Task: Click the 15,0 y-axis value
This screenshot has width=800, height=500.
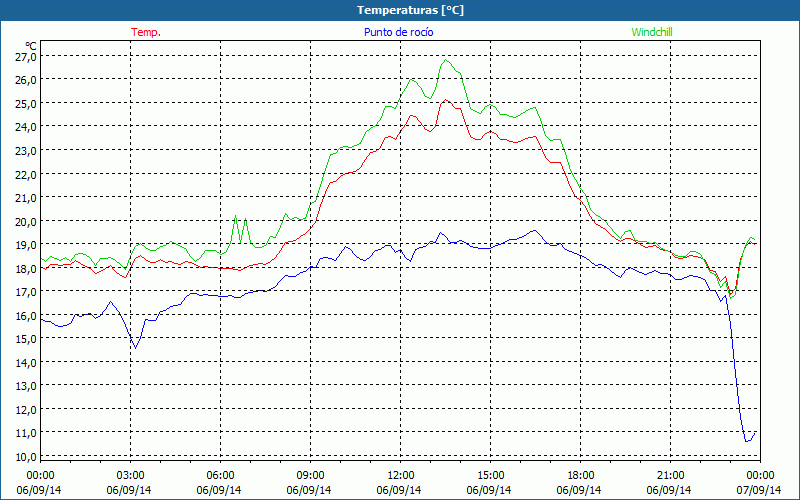Action: coord(25,339)
